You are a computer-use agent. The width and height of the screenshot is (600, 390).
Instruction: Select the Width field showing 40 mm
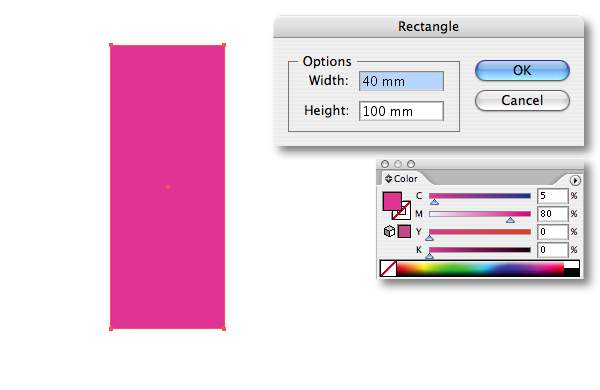click(x=401, y=81)
